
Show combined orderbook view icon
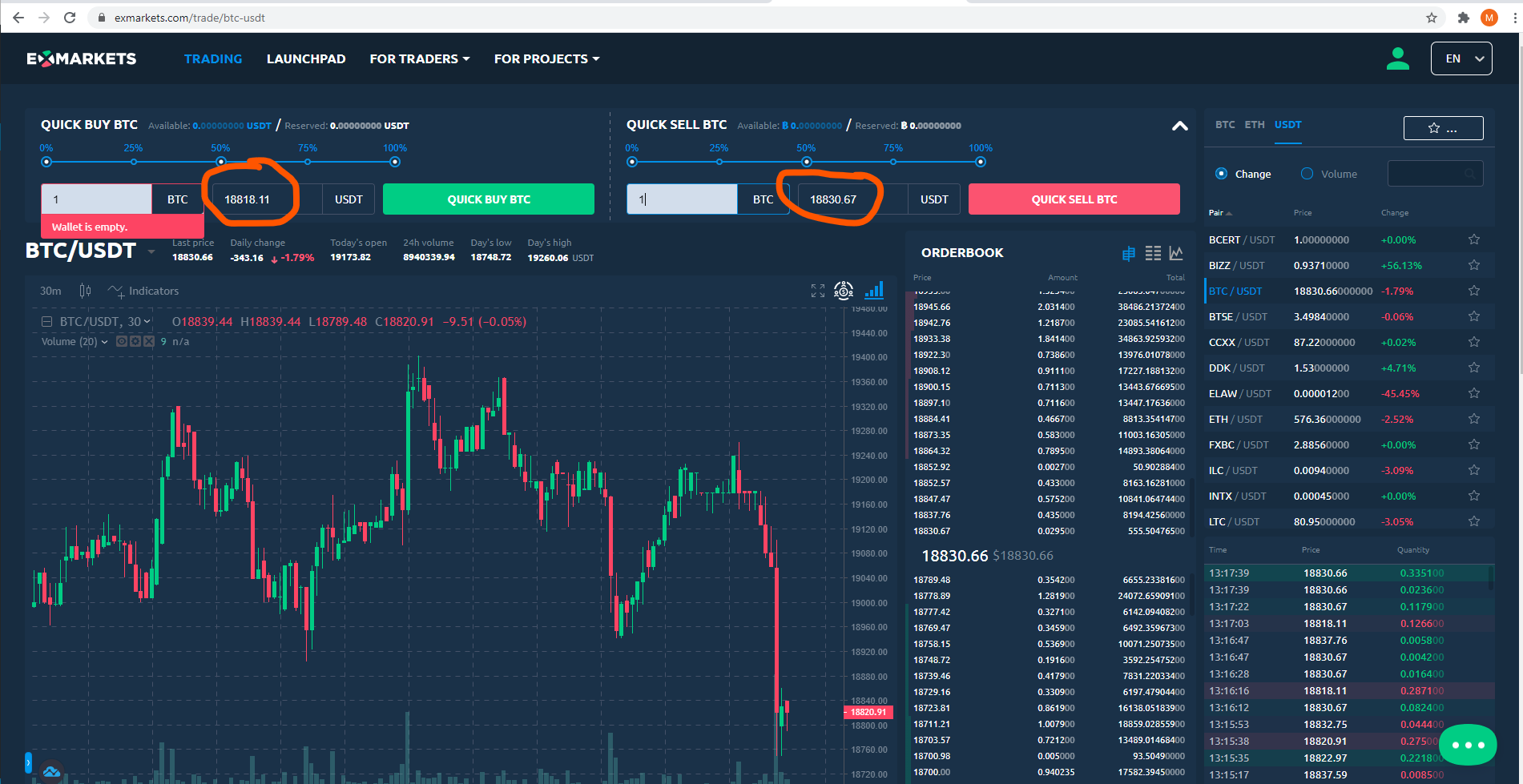click(x=1129, y=254)
